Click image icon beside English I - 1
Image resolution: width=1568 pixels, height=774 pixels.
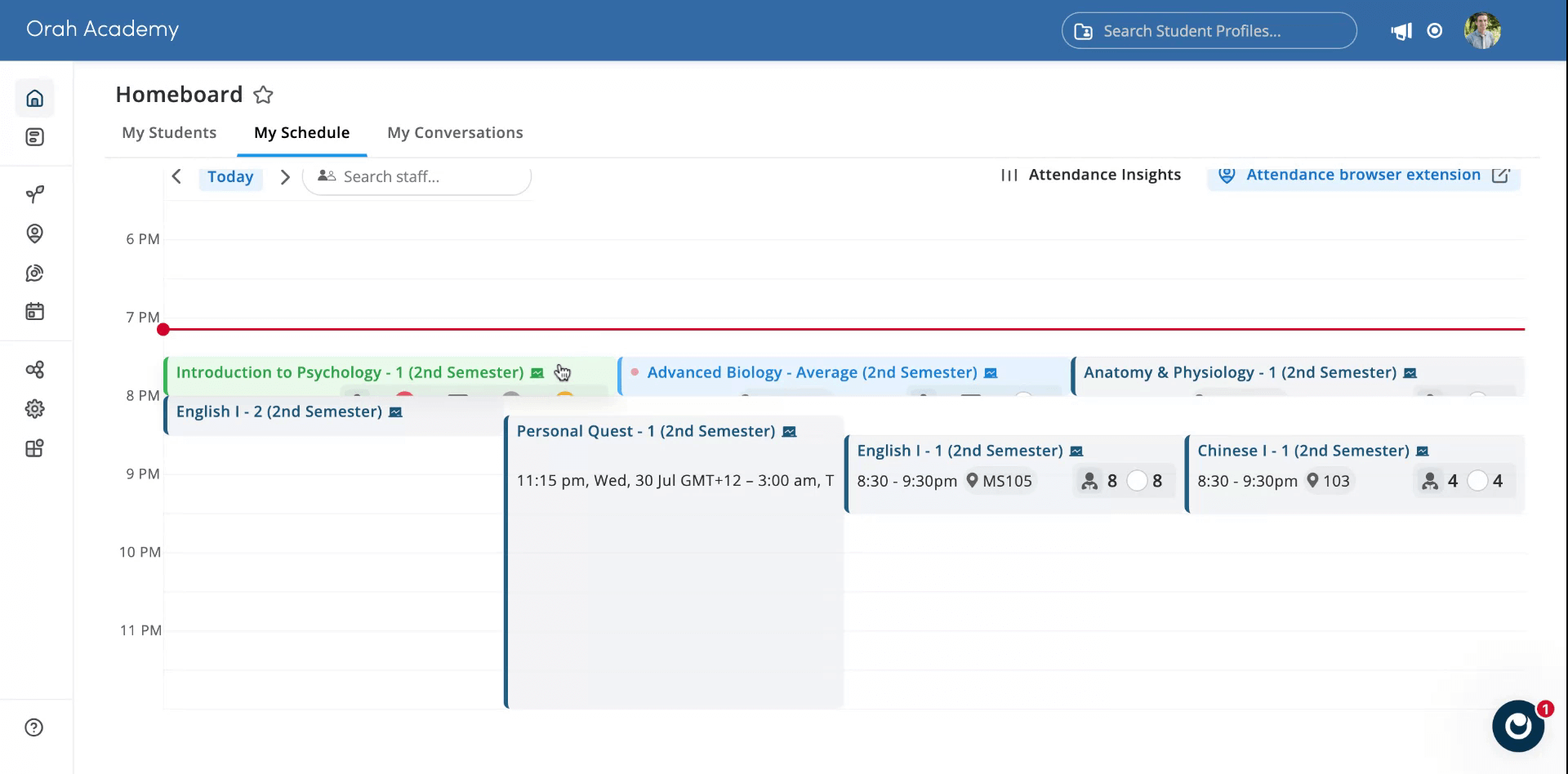(1076, 451)
